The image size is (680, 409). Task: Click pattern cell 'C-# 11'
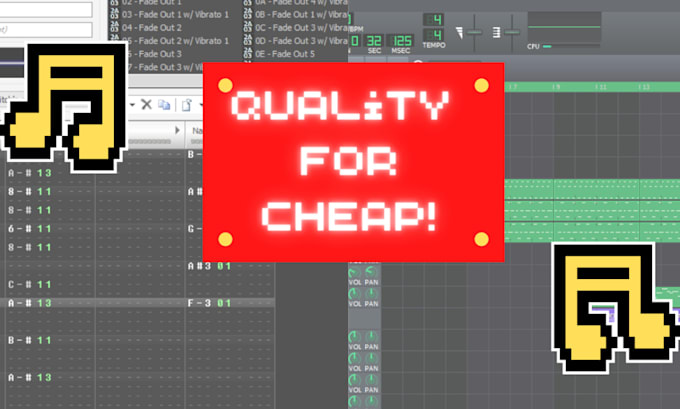(x=29, y=285)
